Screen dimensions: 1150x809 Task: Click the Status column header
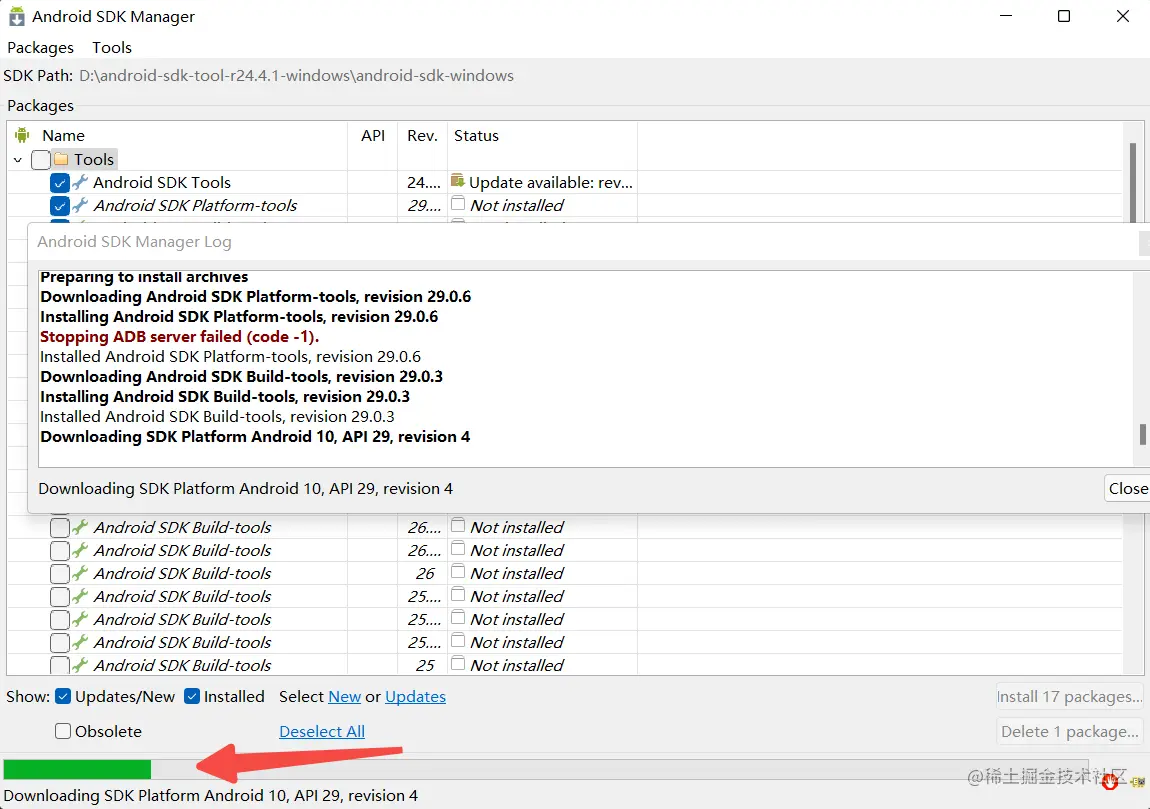click(x=476, y=135)
